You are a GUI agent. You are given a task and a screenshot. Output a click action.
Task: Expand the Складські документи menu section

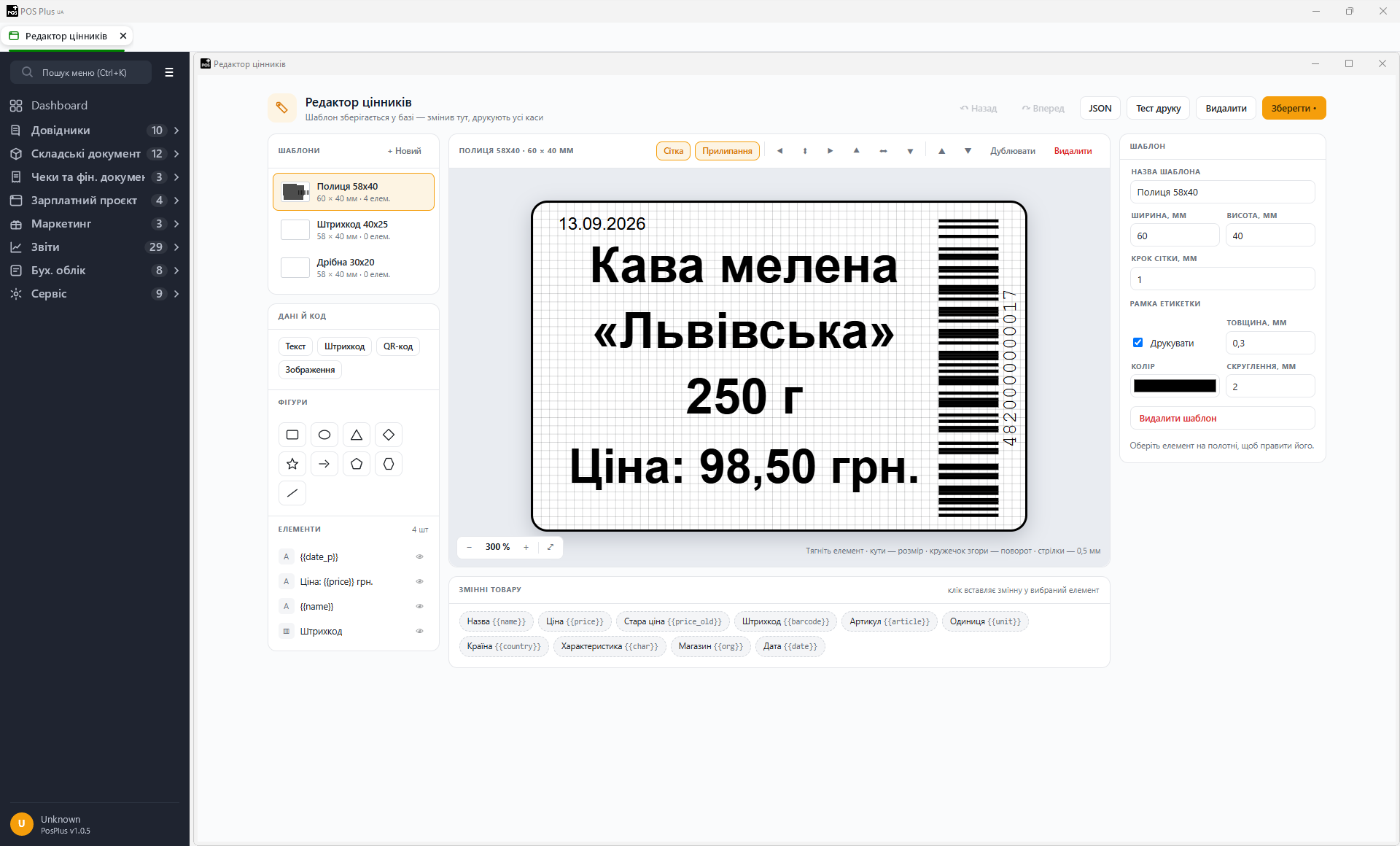95,154
